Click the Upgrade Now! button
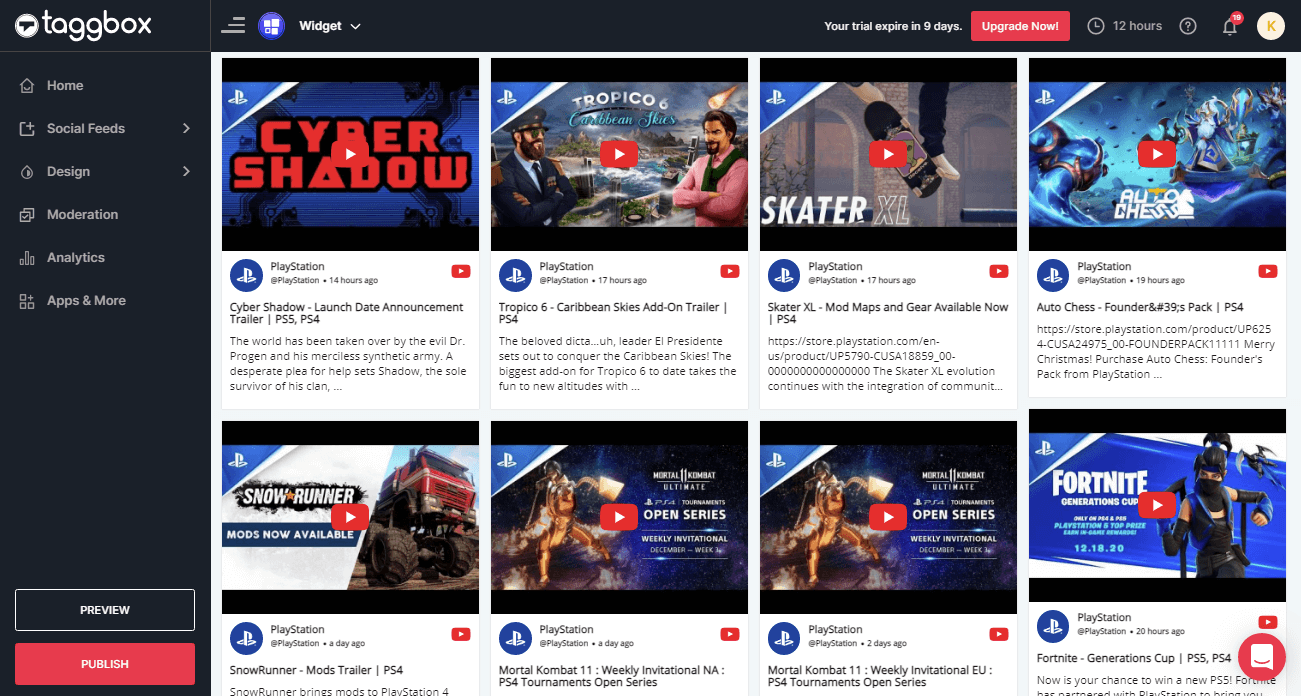 tap(1020, 26)
